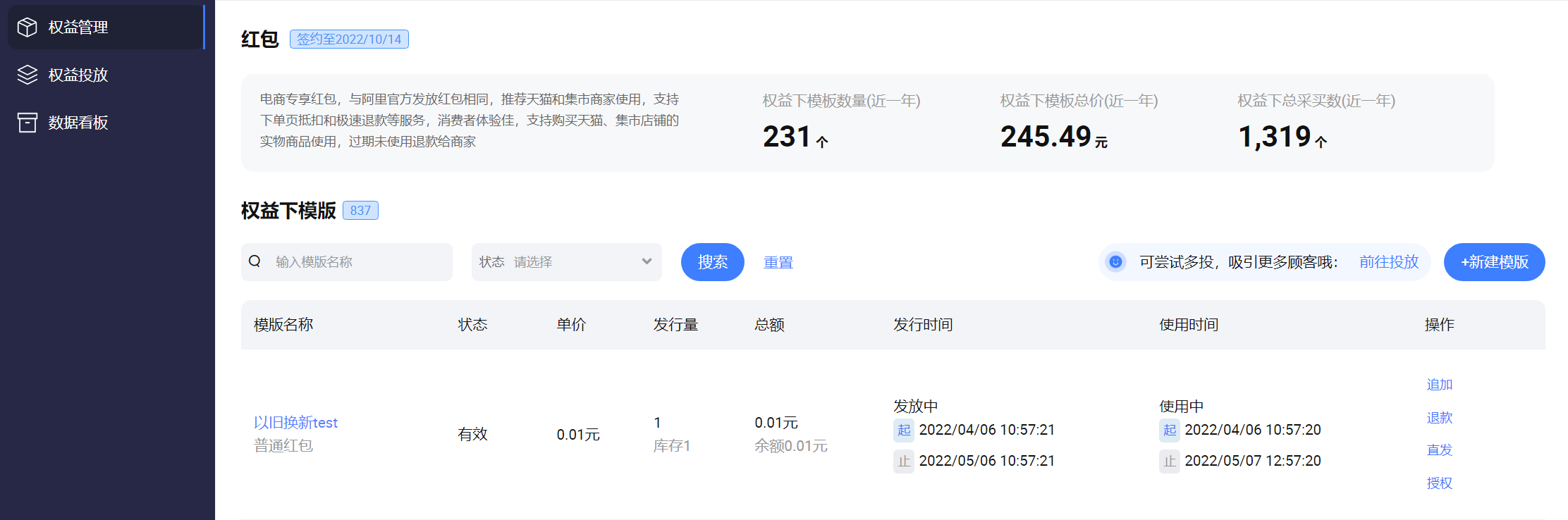Click the 发放中 status text
This screenshot has height=520, width=1568.
[916, 407]
